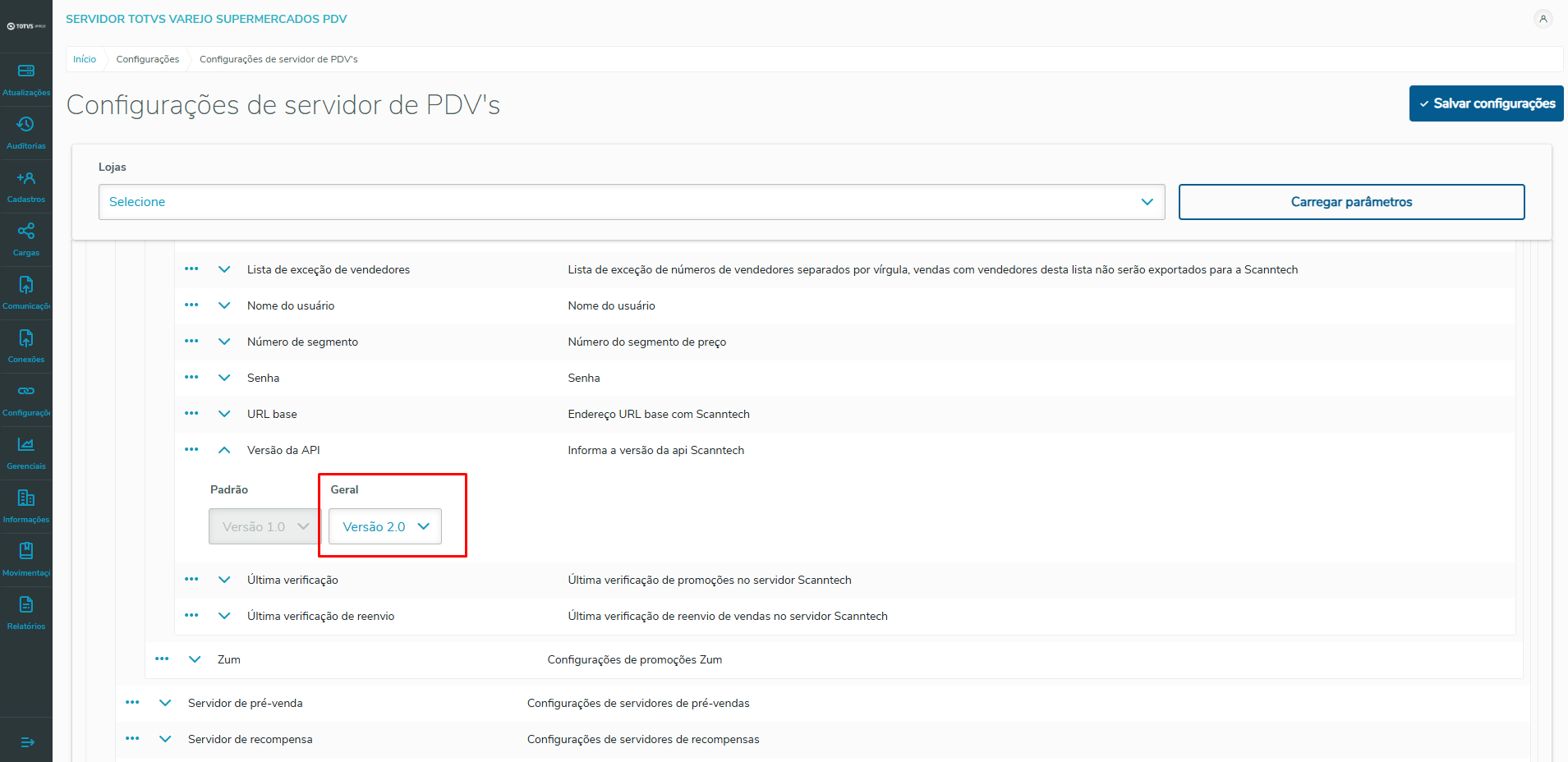
Task: Open Informações in the sidebar
Action: pyautogui.click(x=26, y=507)
